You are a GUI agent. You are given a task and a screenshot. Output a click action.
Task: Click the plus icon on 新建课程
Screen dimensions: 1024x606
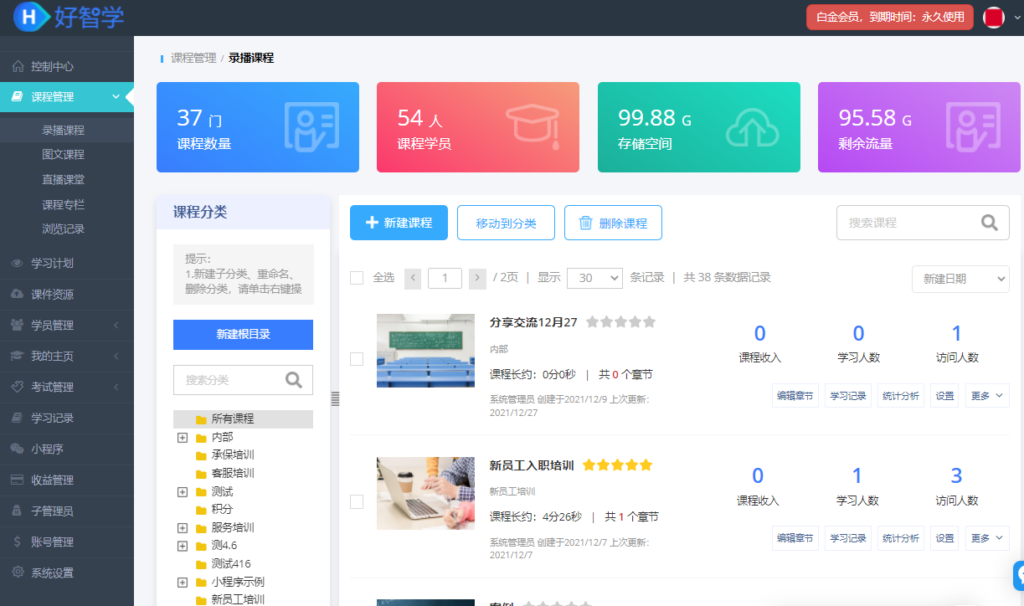372,223
